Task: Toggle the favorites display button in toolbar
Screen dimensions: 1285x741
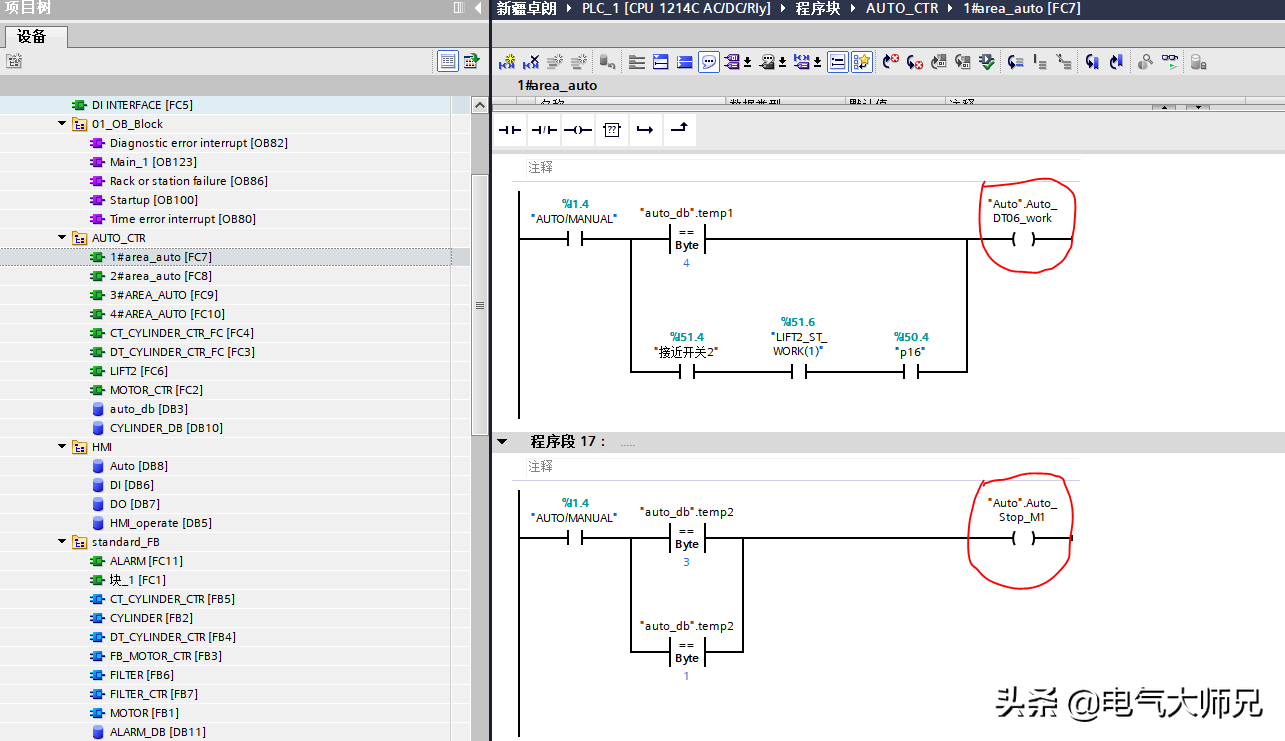Action: click(x=862, y=62)
